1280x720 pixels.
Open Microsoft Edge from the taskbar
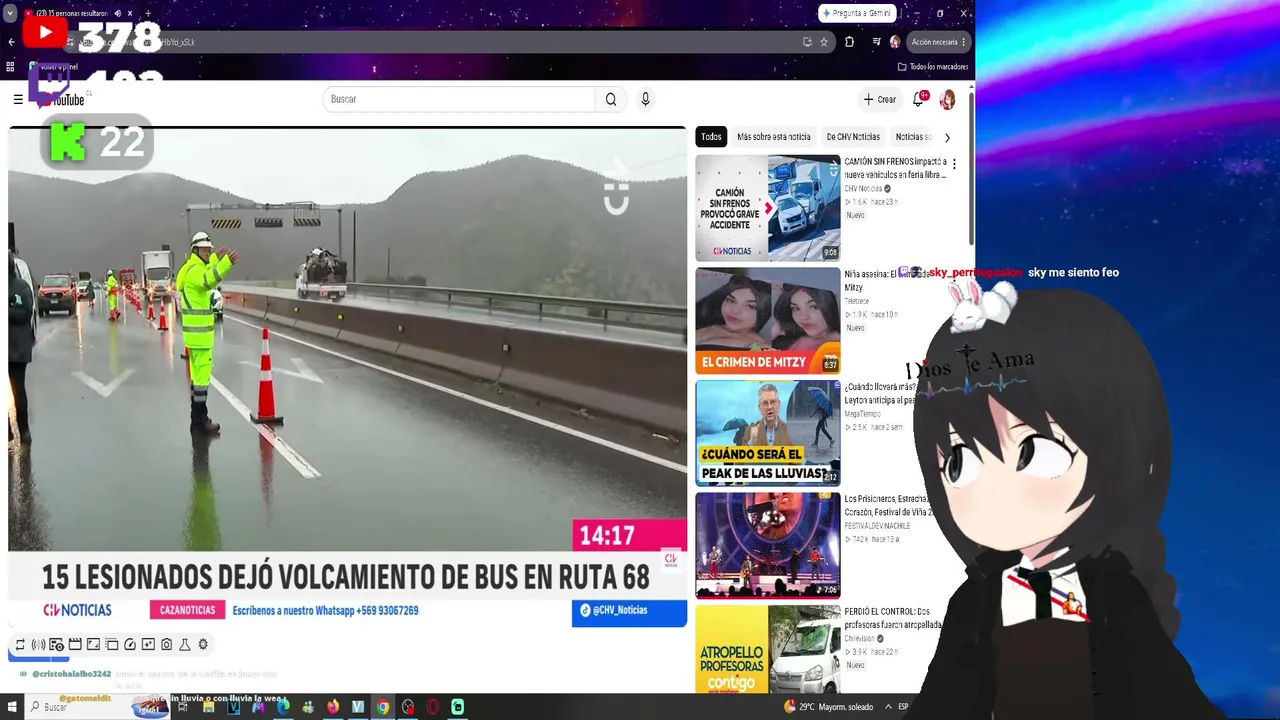283,707
